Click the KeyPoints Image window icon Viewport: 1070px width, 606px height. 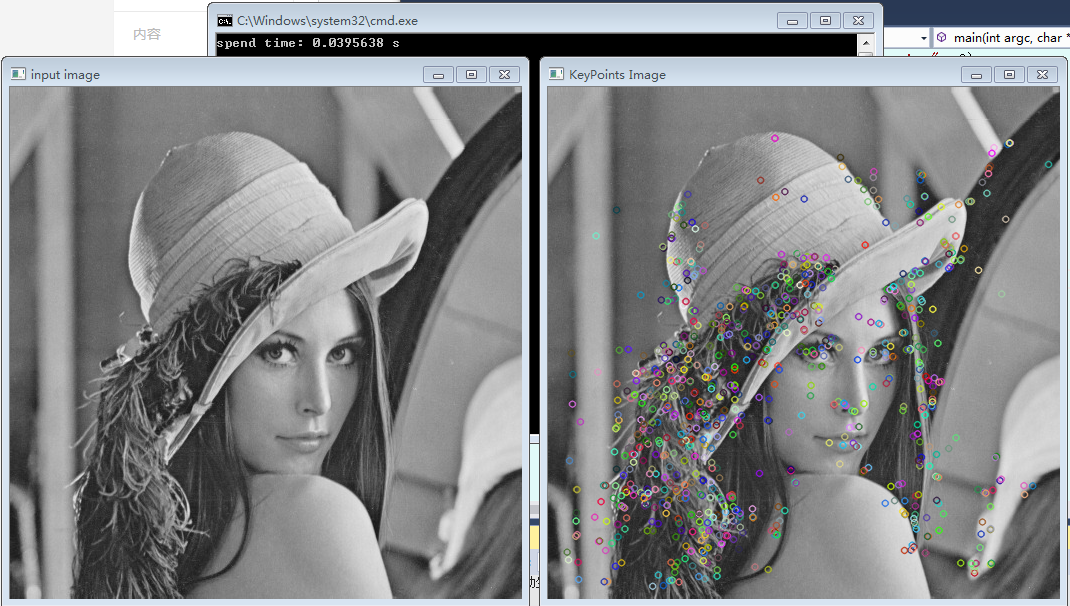[x=556, y=74]
